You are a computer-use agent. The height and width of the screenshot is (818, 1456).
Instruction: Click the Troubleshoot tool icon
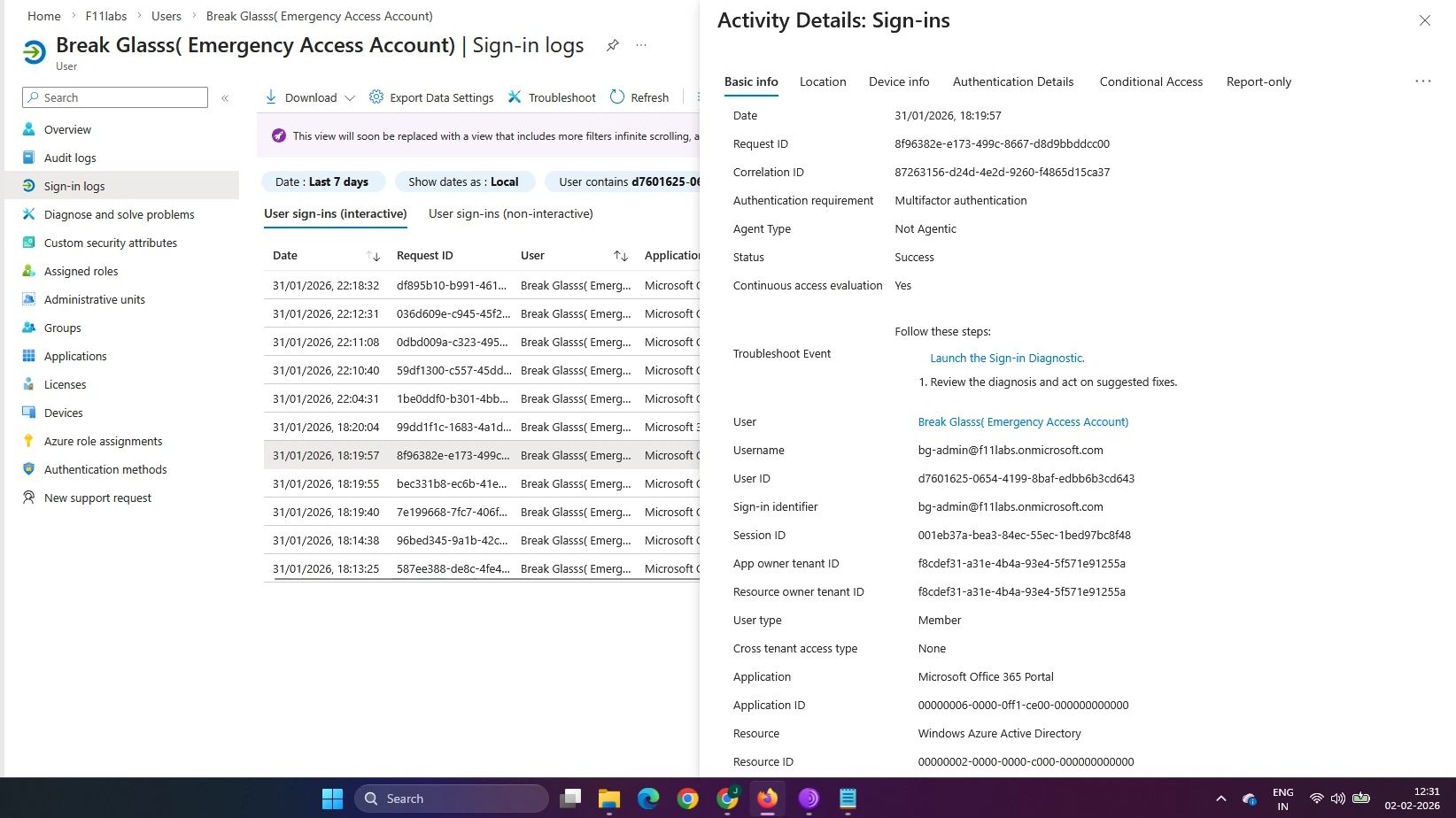click(x=515, y=97)
